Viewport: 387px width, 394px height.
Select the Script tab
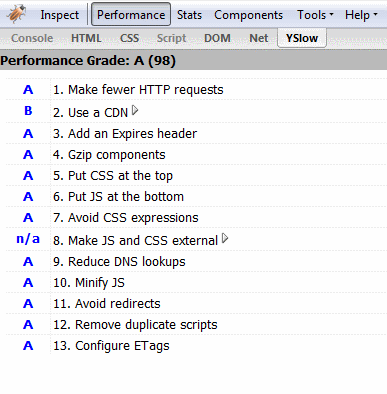pyautogui.click(x=171, y=38)
